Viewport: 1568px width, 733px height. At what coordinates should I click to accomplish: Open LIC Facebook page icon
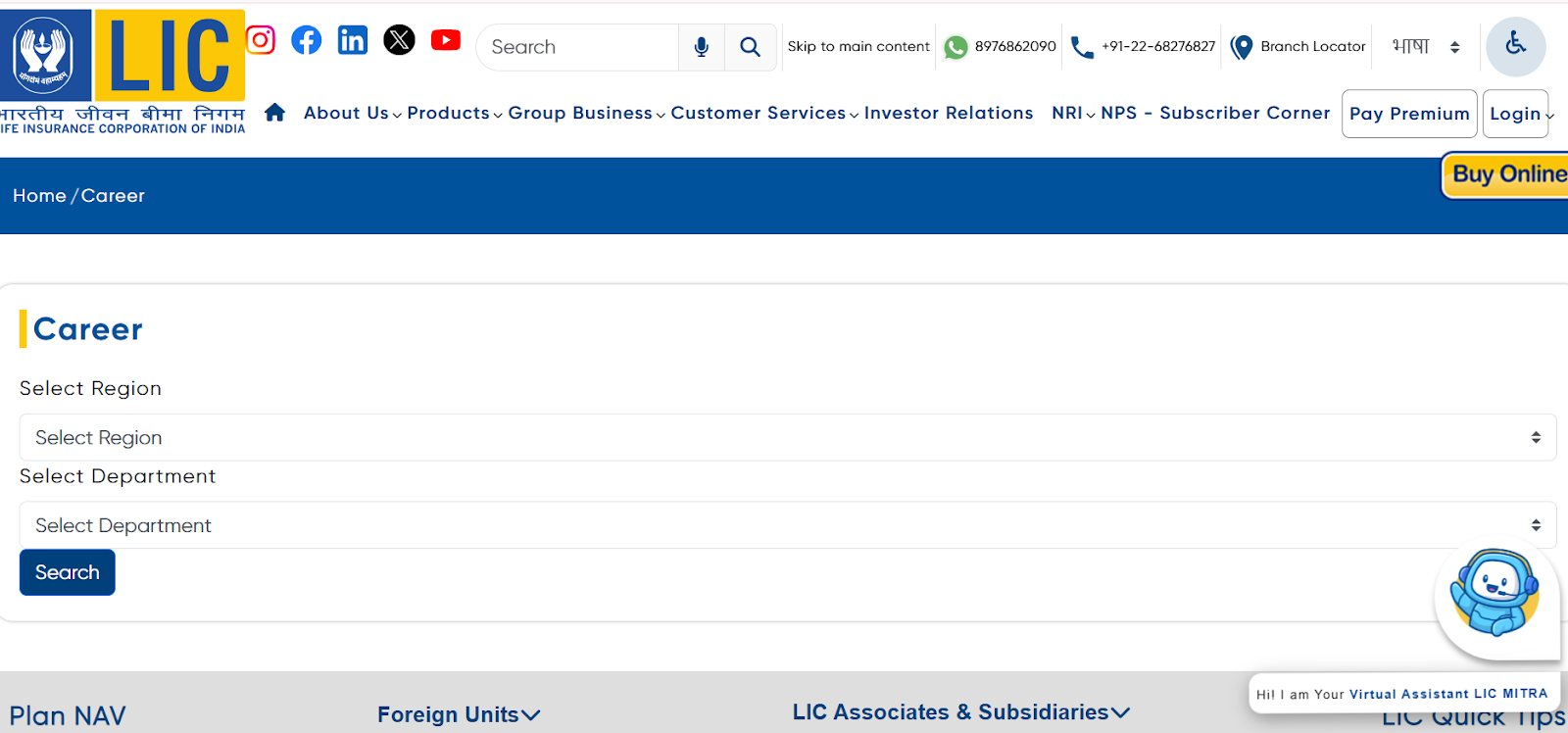pyautogui.click(x=306, y=40)
